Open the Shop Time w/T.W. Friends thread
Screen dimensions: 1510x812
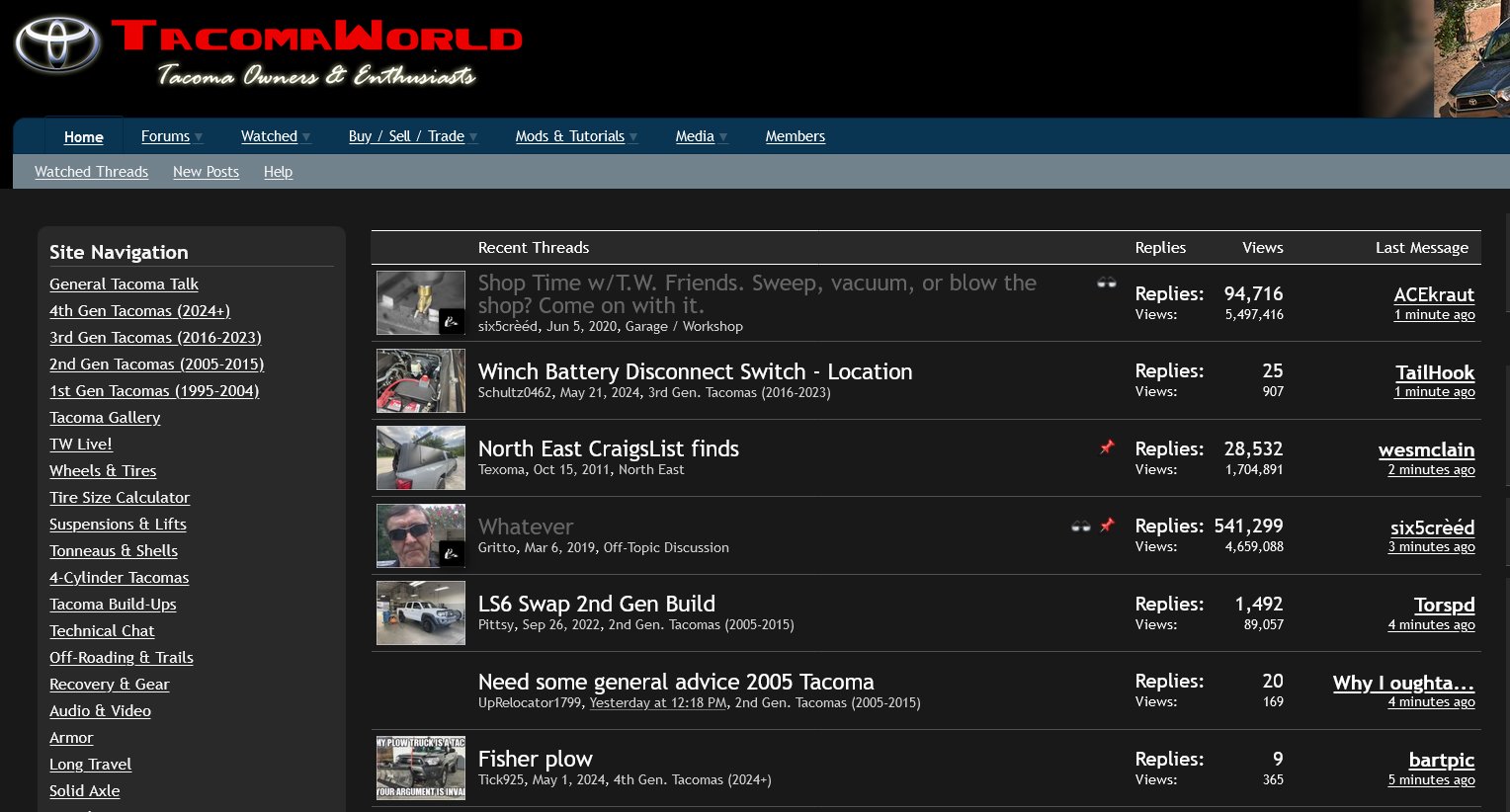pos(757,294)
